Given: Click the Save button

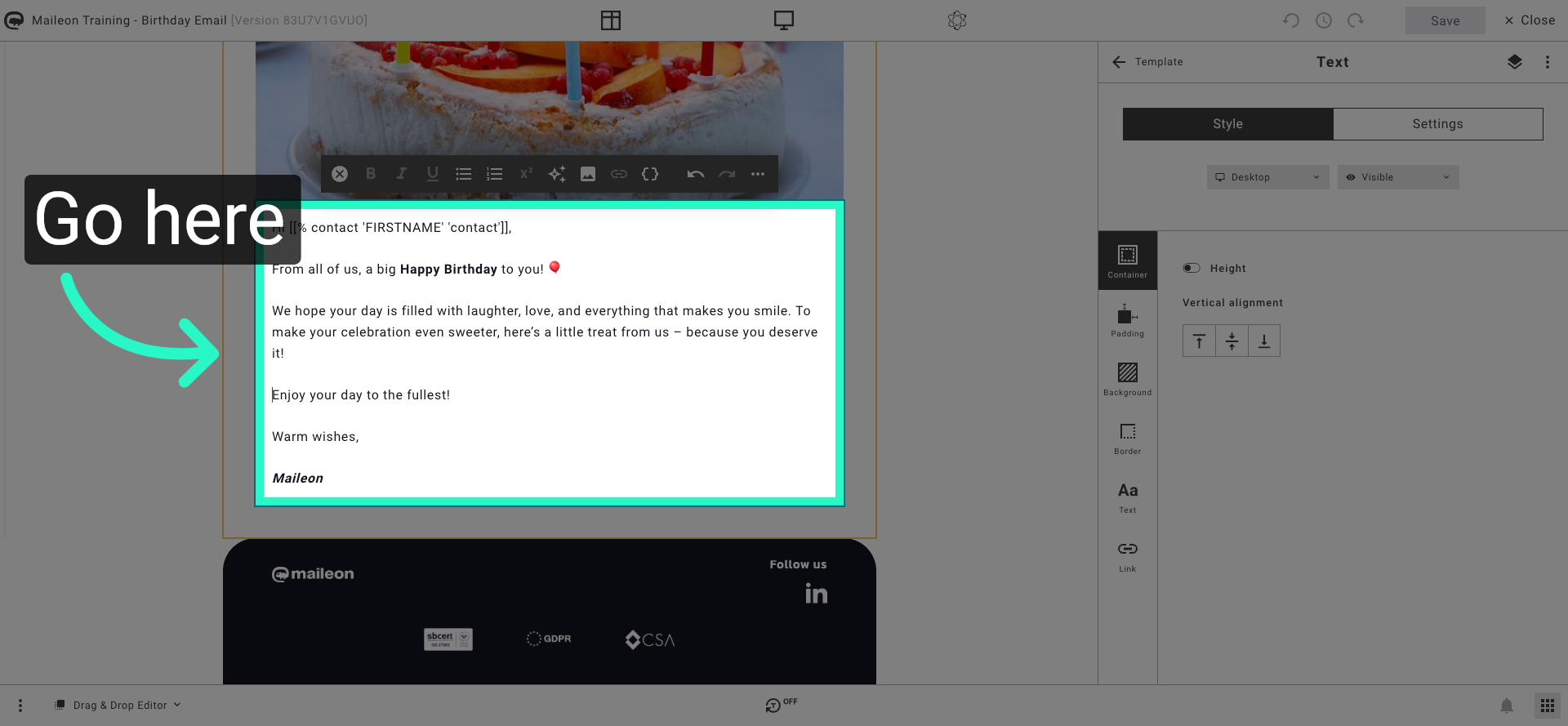Looking at the screenshot, I should pyautogui.click(x=1445, y=20).
